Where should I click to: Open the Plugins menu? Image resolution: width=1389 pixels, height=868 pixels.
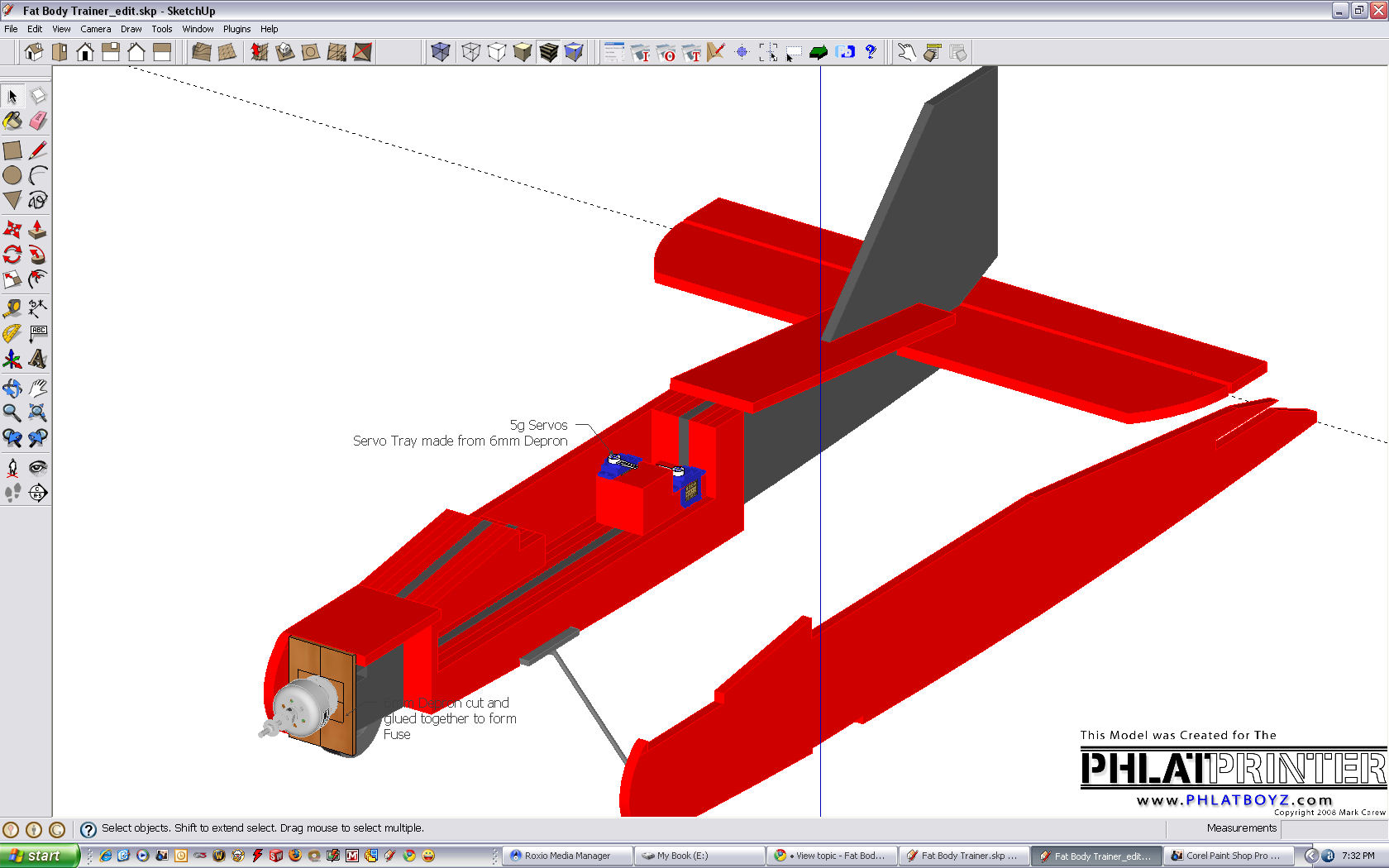tap(236, 29)
